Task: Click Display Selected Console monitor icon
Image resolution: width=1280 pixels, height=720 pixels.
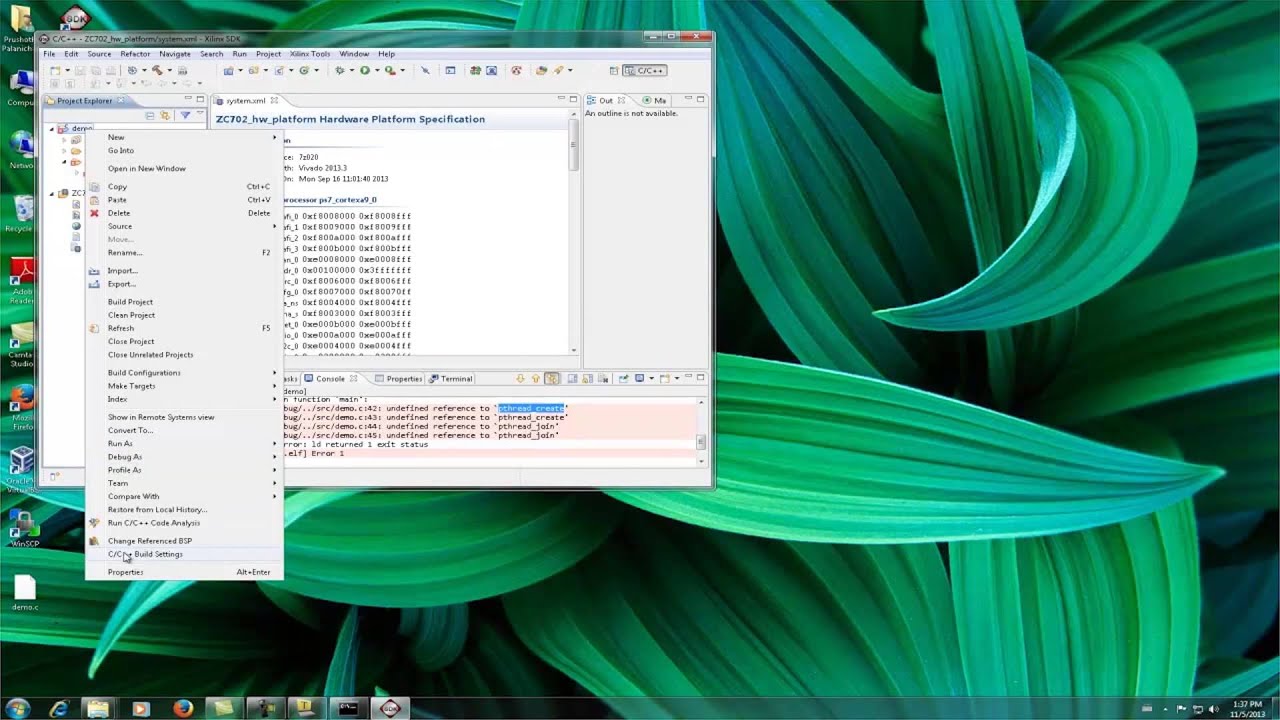Action: 639,379
